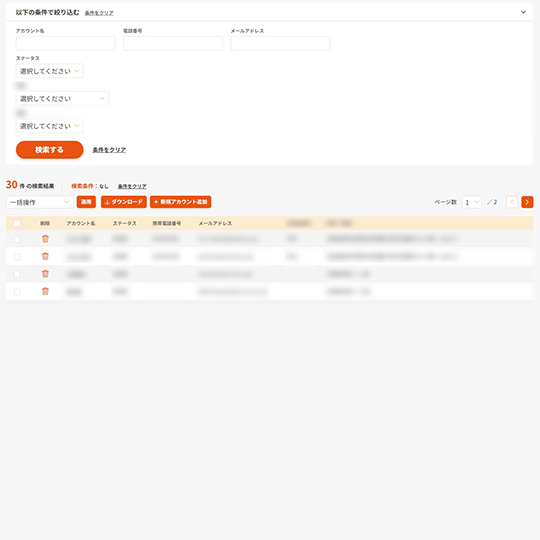Click the 適用 apply button
Image resolution: width=540 pixels, height=540 pixels.
(x=86, y=202)
